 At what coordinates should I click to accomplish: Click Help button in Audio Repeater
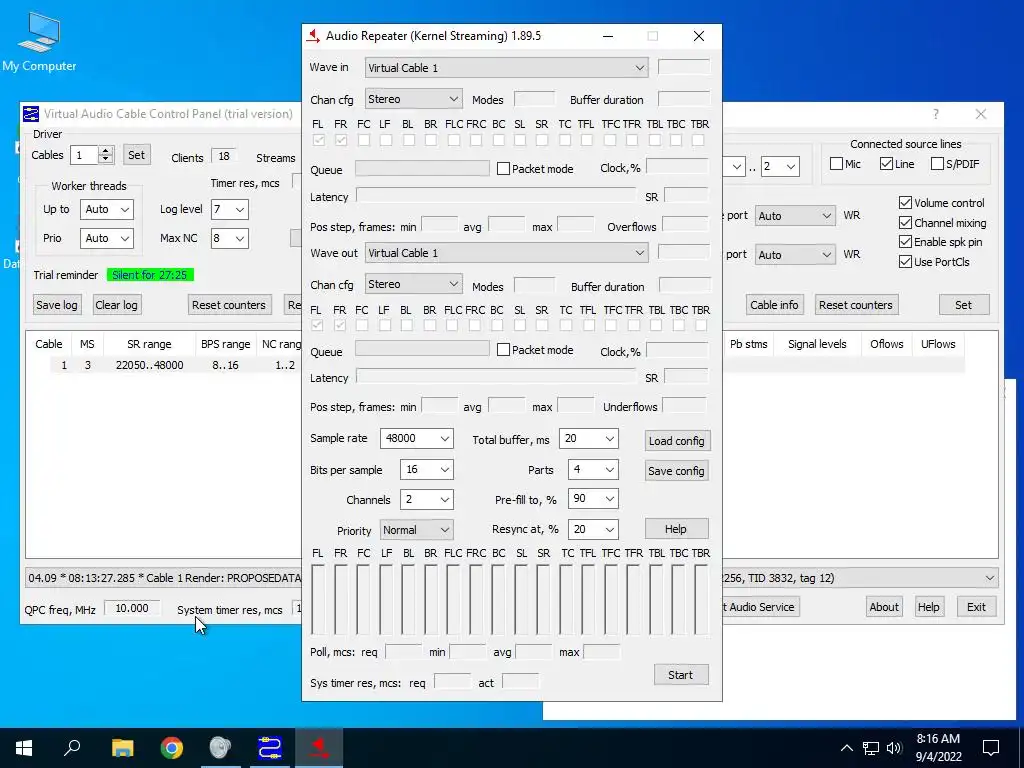pos(677,529)
